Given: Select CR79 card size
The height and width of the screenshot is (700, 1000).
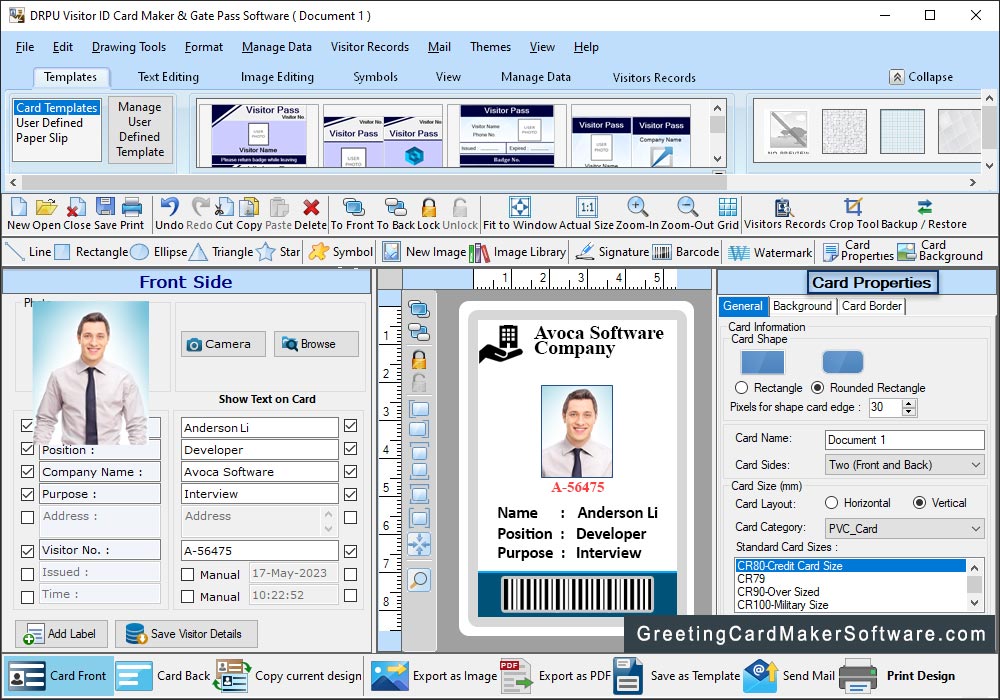Looking at the screenshot, I should 850,579.
